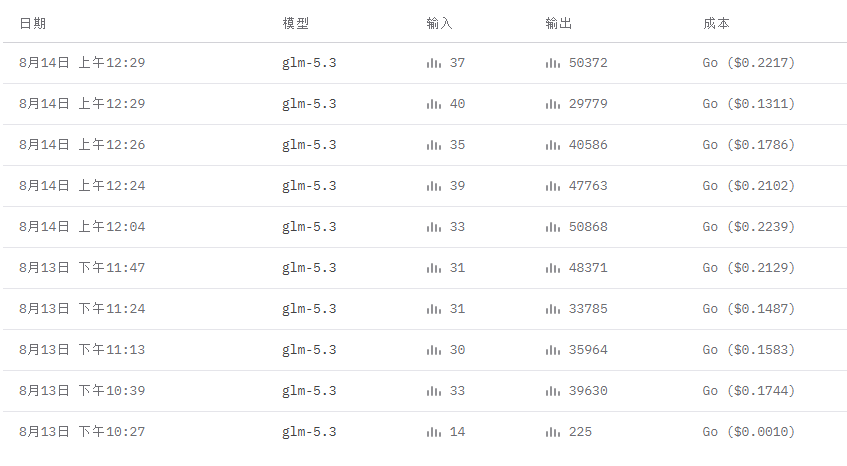Open the row dated 8月14日 上午12:26

click(x=425, y=145)
